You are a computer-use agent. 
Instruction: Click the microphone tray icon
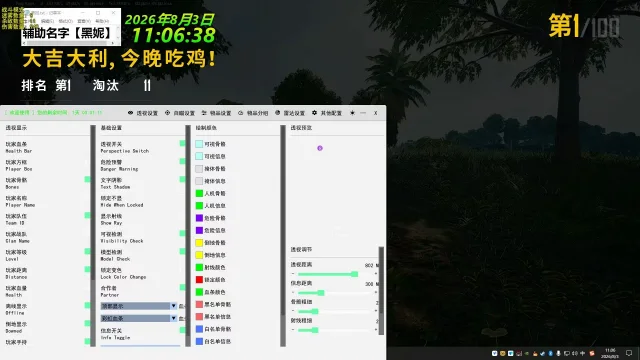pos(558,353)
